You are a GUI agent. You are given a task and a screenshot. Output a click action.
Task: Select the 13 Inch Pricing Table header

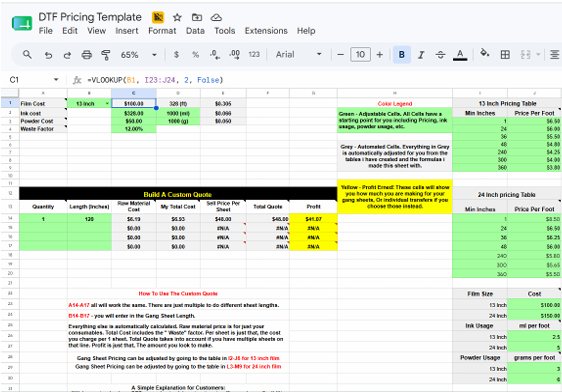pyautogui.click(x=507, y=104)
